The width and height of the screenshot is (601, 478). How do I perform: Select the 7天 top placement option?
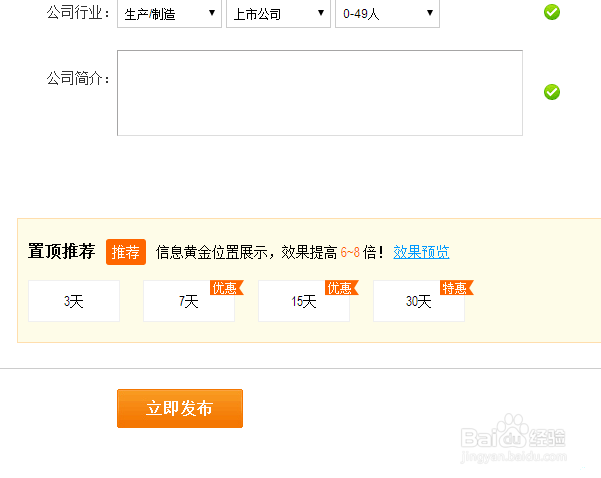(189, 301)
